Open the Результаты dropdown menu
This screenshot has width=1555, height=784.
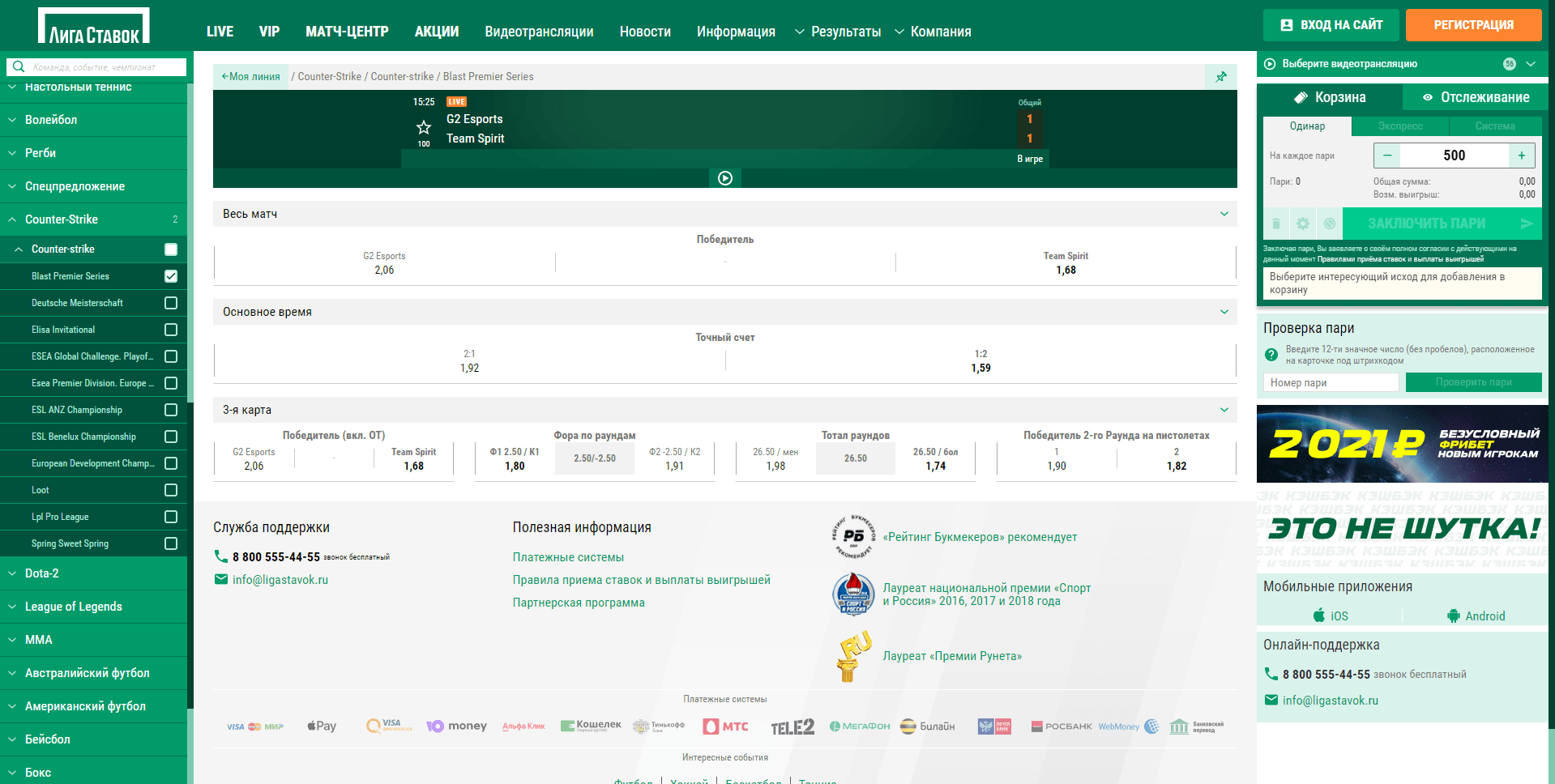click(838, 32)
